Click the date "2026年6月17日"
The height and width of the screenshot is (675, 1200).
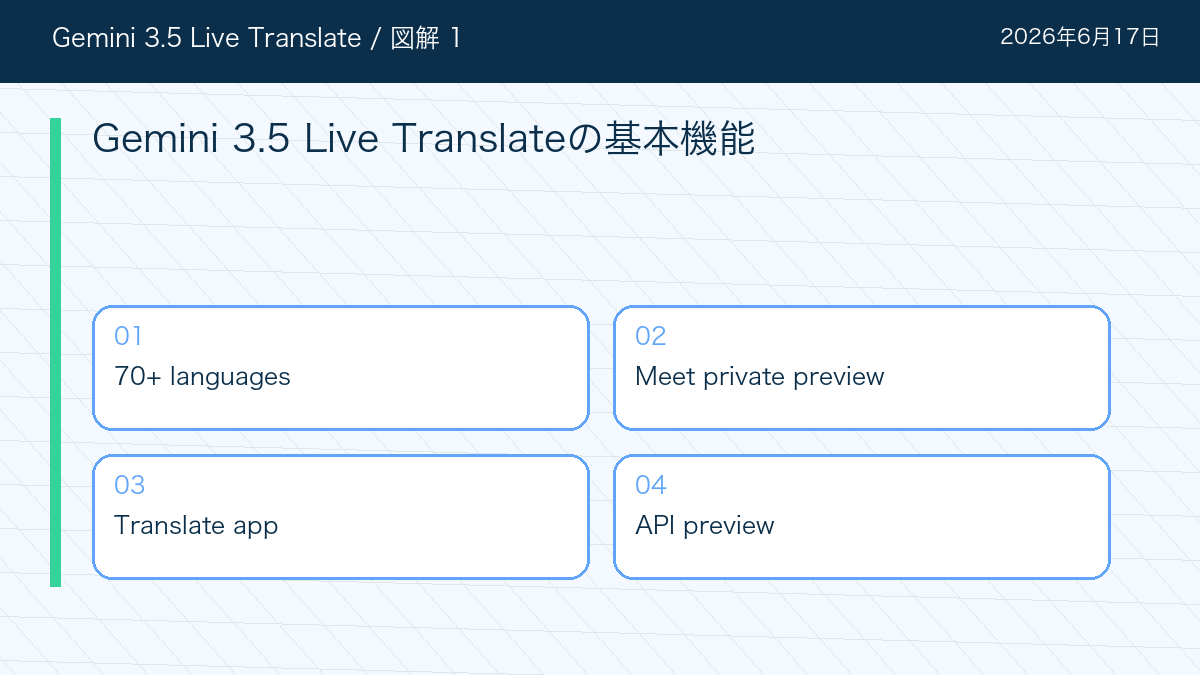tap(1080, 38)
